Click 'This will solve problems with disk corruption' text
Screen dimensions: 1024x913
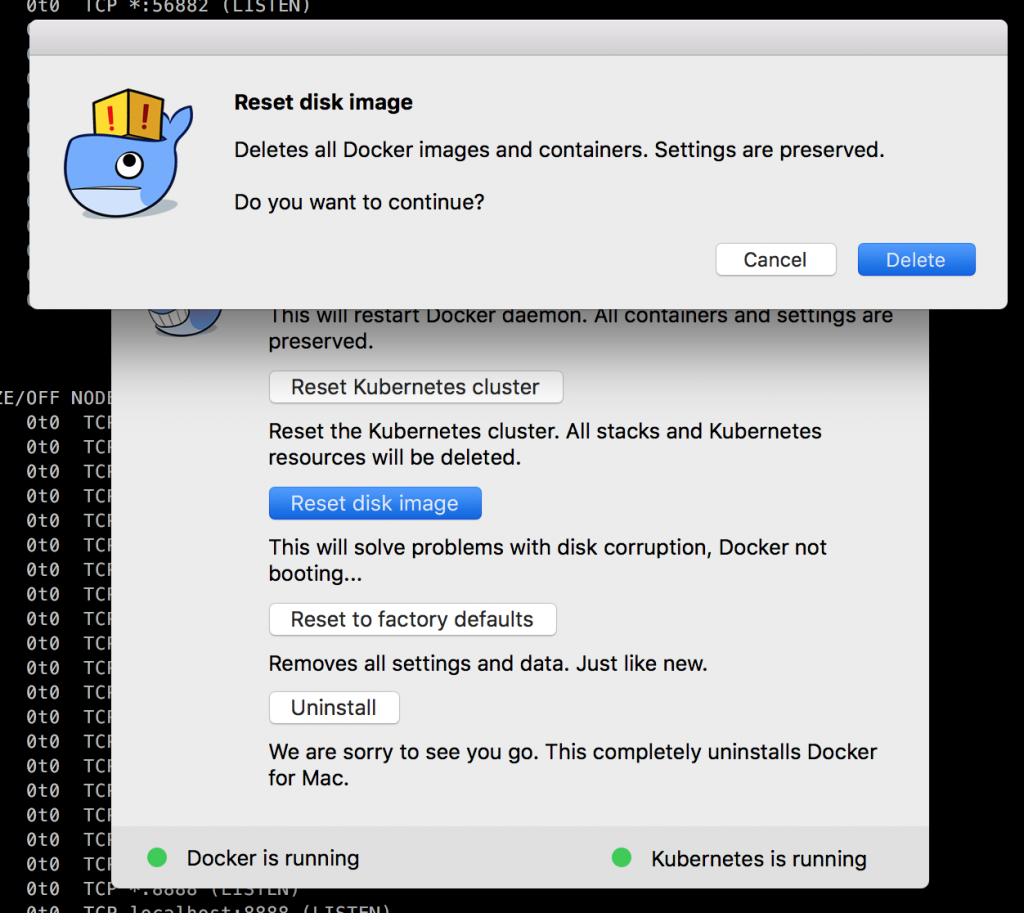(547, 560)
